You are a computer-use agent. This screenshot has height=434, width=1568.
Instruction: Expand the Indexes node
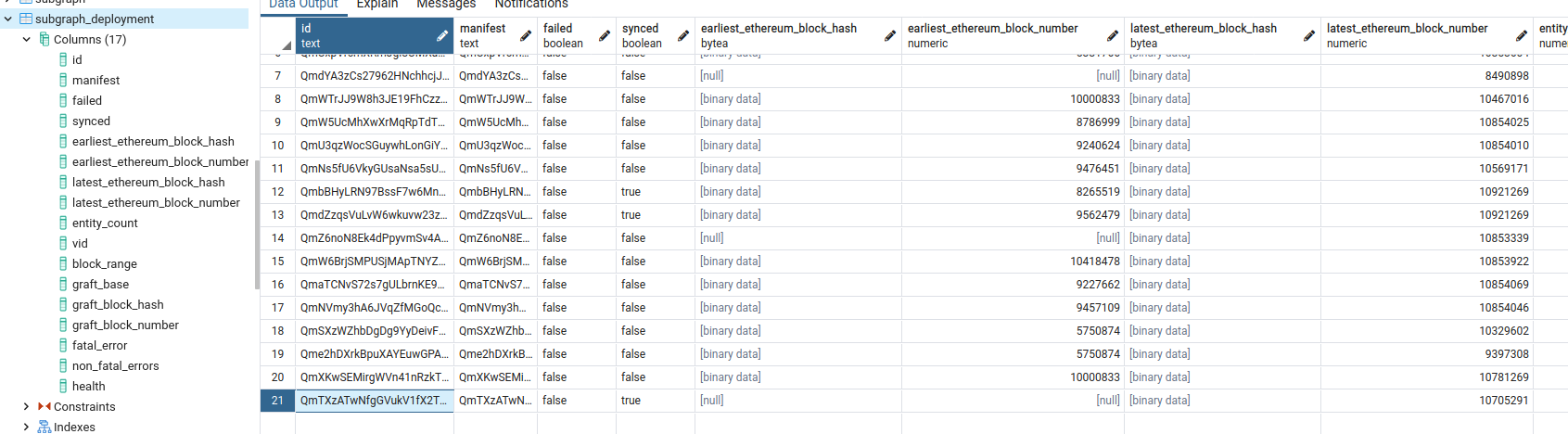[27, 427]
